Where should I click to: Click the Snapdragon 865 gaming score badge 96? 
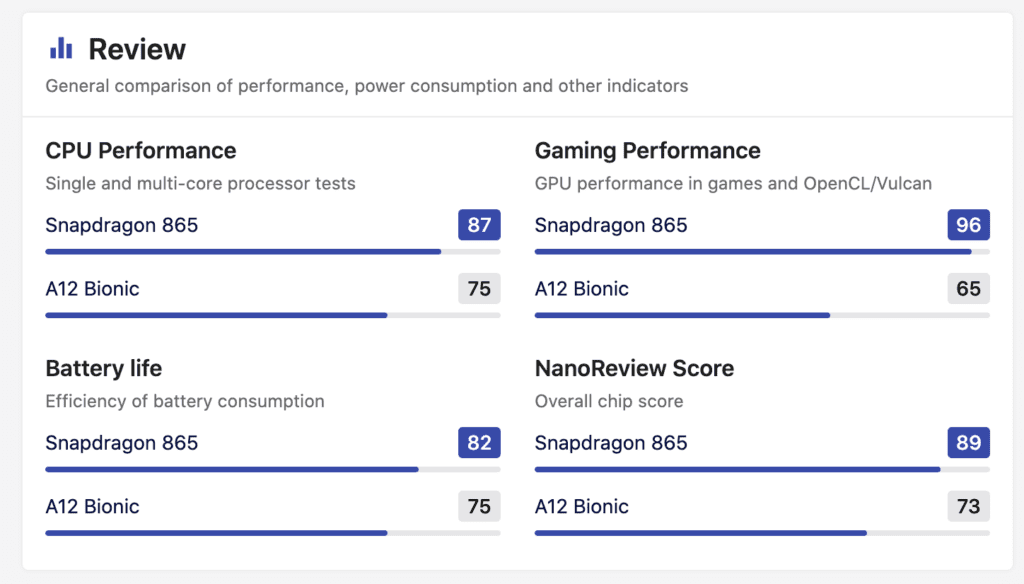pos(968,225)
